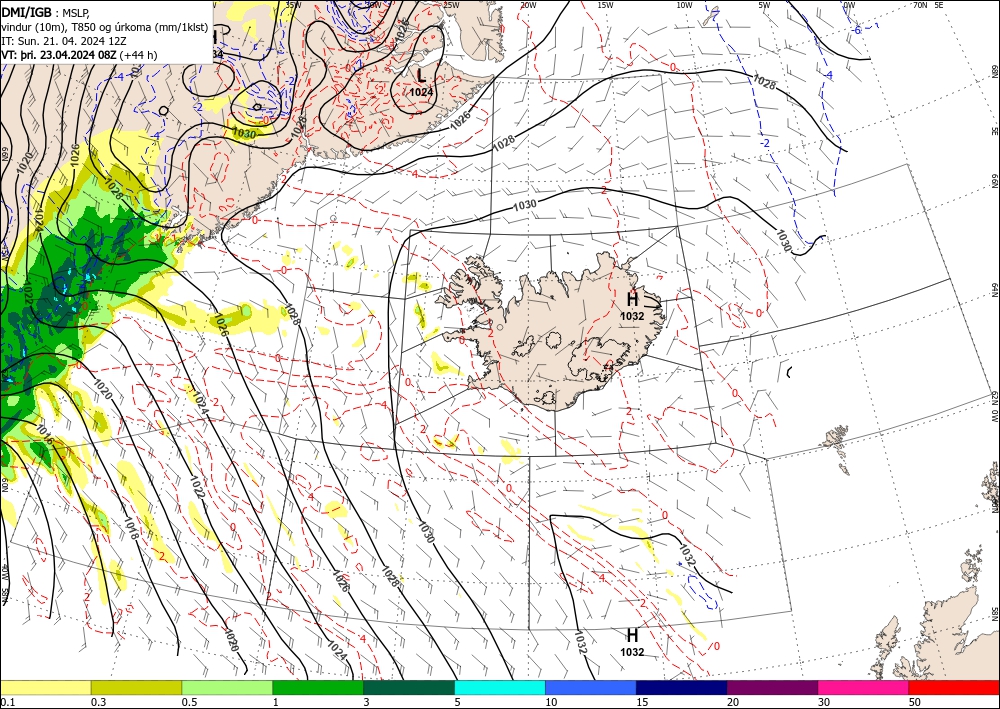Click the '1016' isobar label

[x=45, y=435]
